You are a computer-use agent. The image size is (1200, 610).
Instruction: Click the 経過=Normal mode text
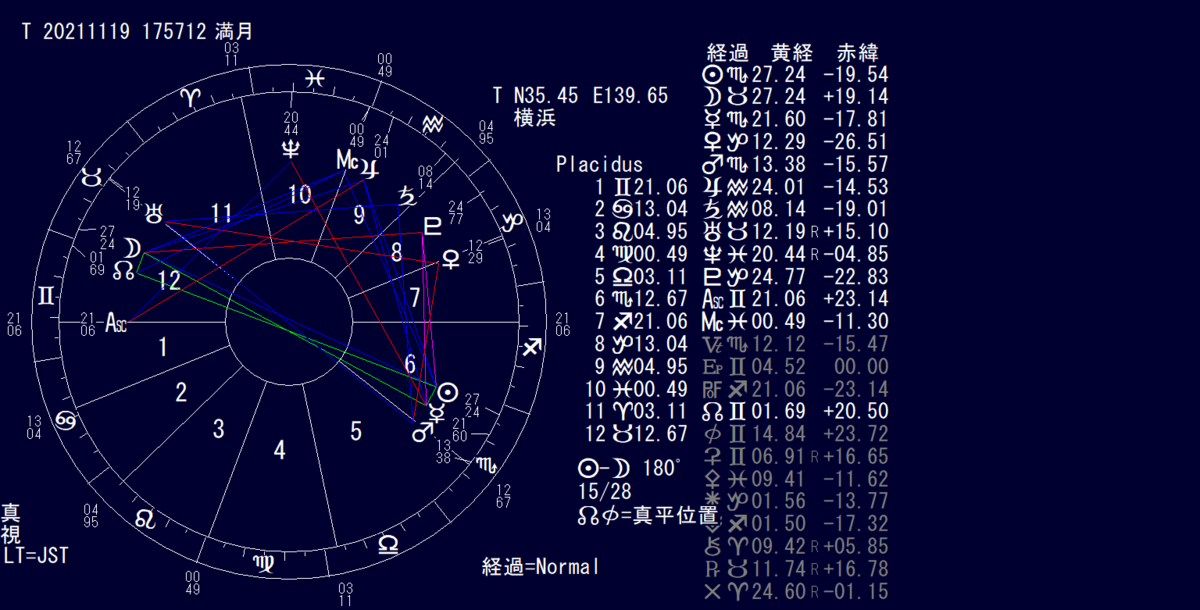pyautogui.click(x=540, y=567)
